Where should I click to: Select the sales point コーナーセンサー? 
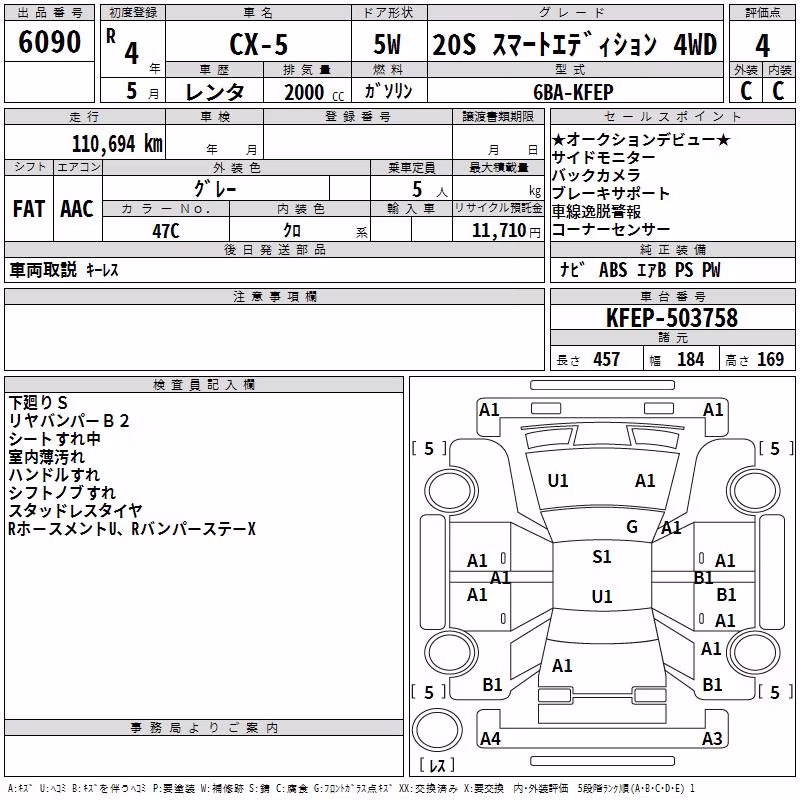pos(611,230)
